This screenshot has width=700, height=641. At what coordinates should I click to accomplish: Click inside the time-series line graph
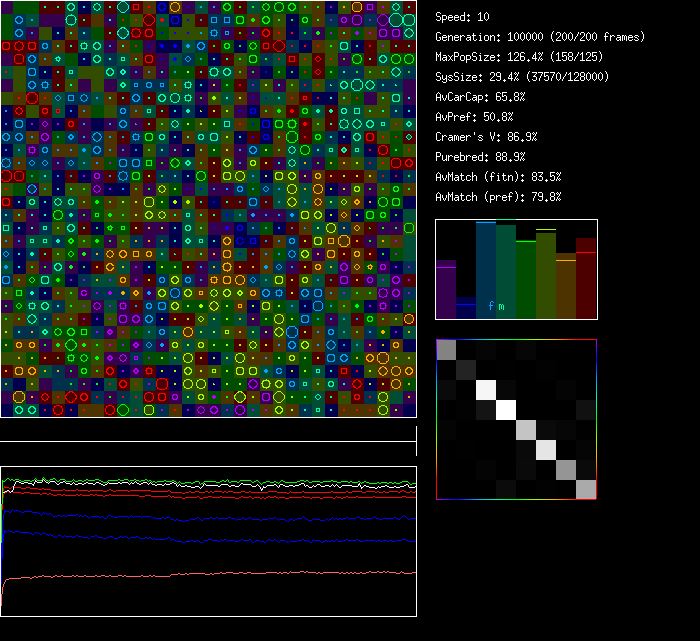pyautogui.click(x=208, y=541)
